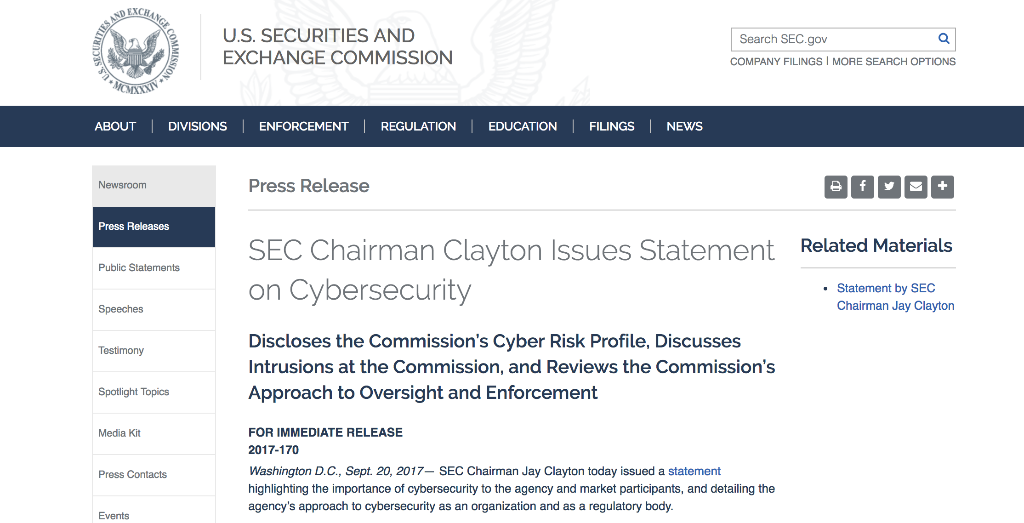Open the Statement by SEC Chairman link
The image size is (1024, 523).
(x=895, y=297)
